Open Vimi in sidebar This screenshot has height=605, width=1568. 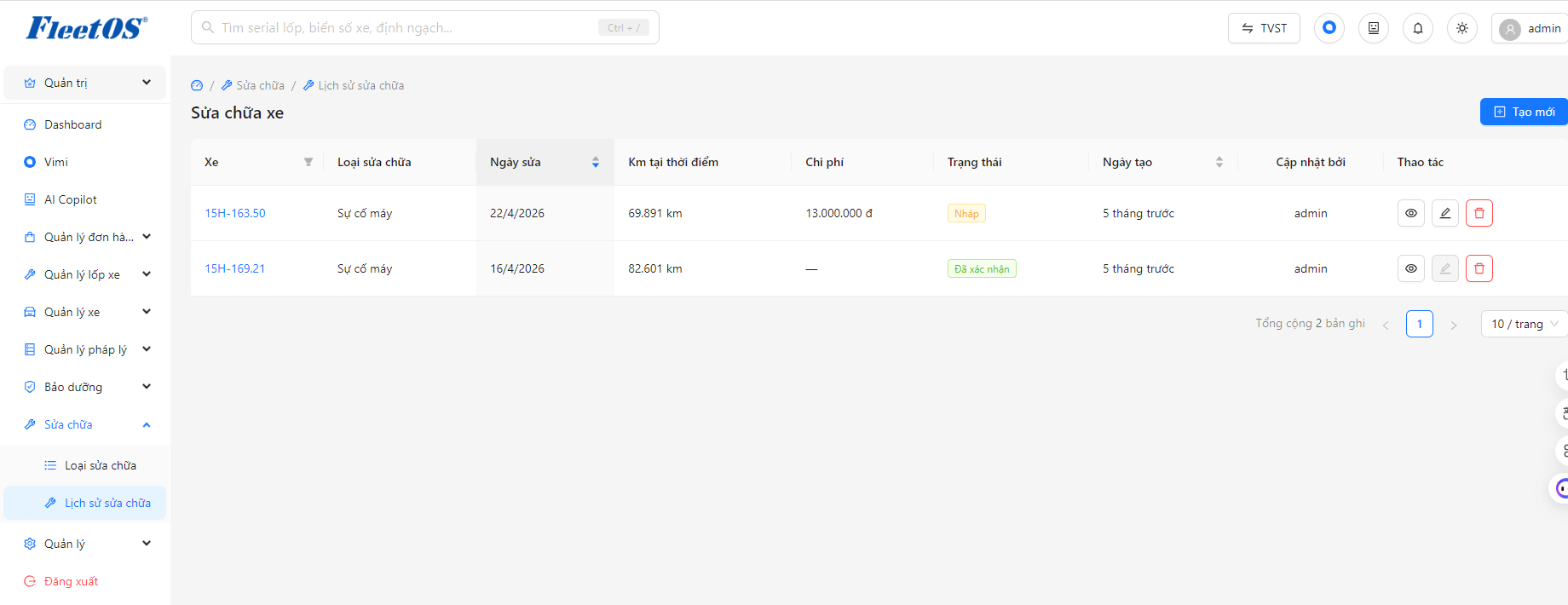(x=85, y=162)
